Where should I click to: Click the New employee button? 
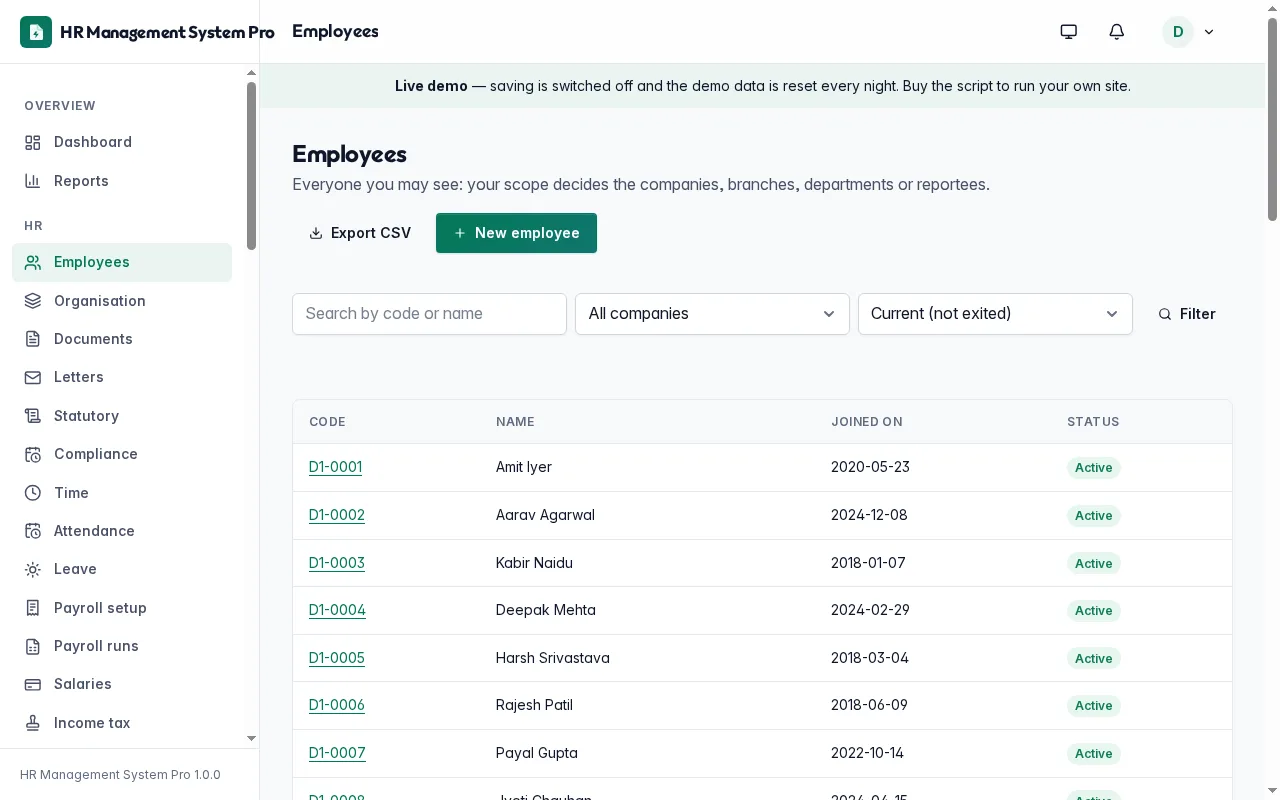(x=516, y=233)
